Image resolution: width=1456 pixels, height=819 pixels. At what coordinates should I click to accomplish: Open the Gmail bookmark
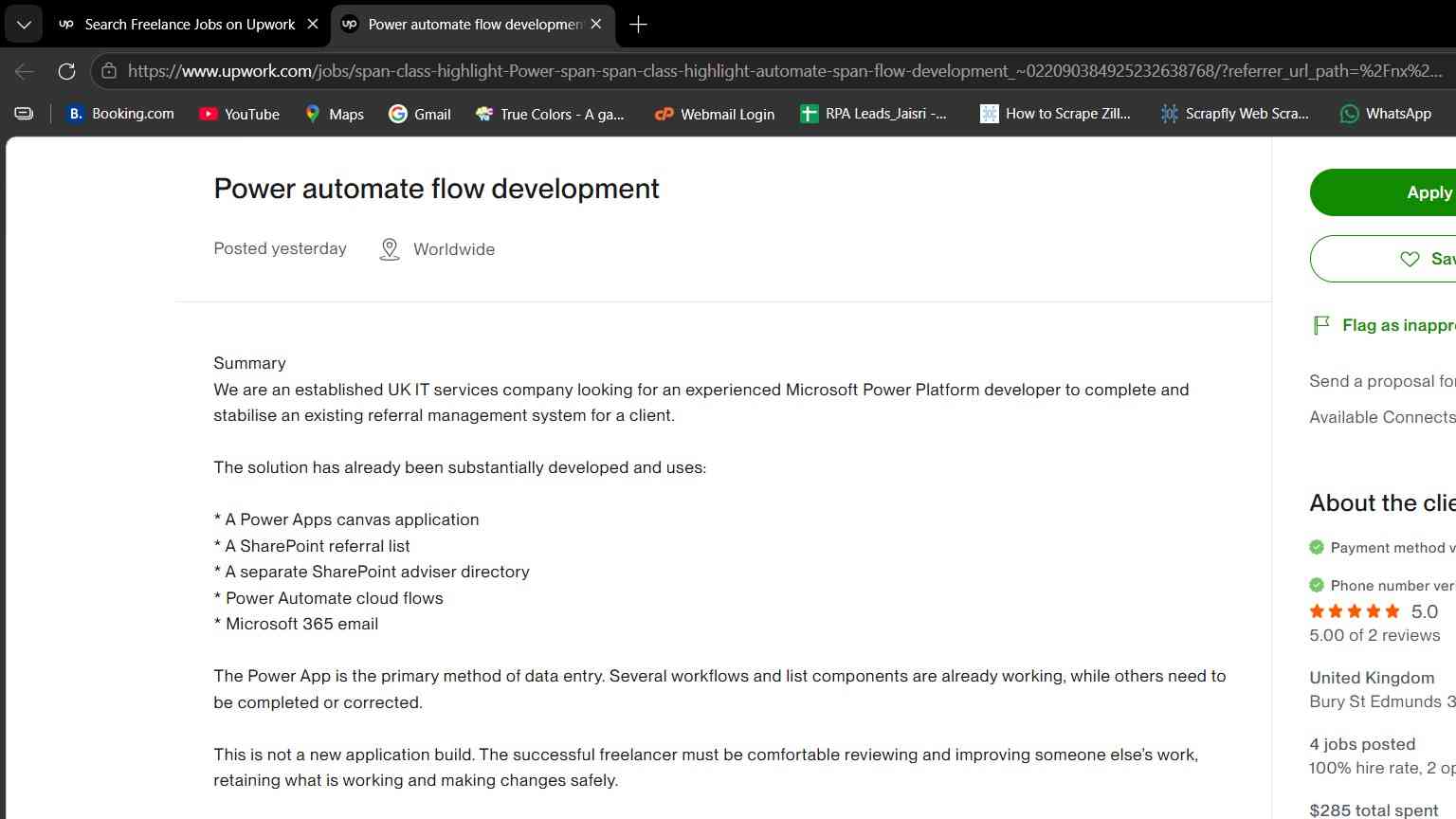[420, 114]
